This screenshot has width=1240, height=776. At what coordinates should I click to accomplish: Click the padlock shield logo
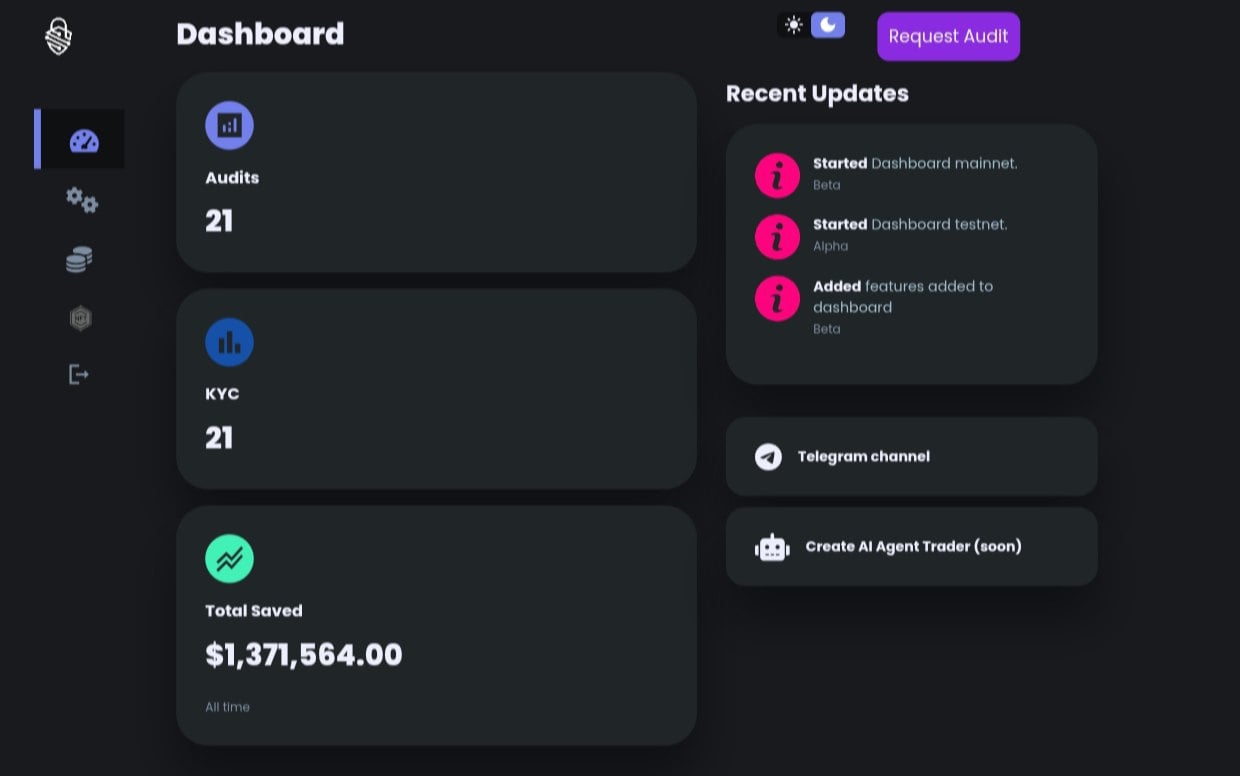(59, 37)
